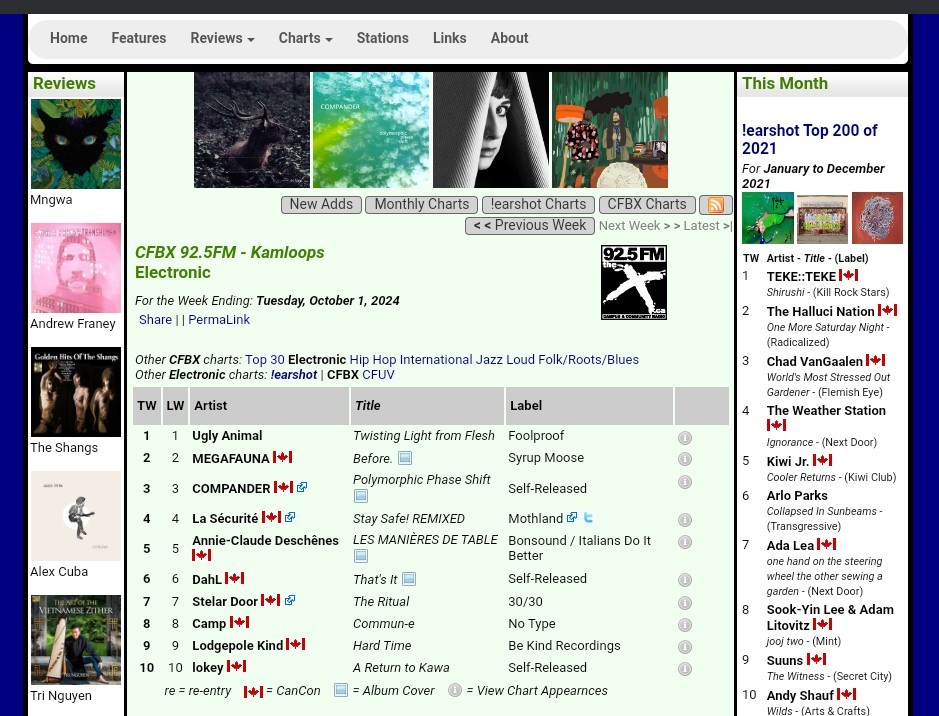Click the CFBX 92.5FM the X logo

point(634,283)
